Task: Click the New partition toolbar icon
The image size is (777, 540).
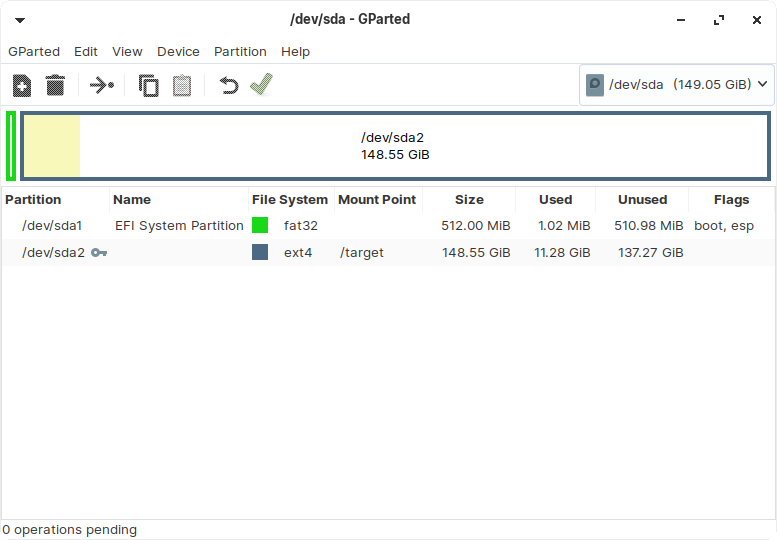Action: (22, 86)
